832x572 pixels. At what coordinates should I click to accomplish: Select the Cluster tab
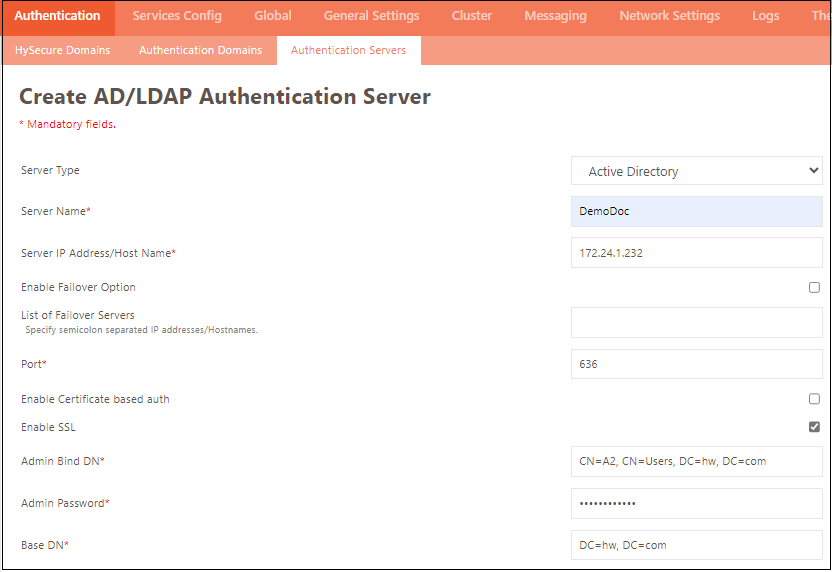pyautogui.click(x=471, y=16)
